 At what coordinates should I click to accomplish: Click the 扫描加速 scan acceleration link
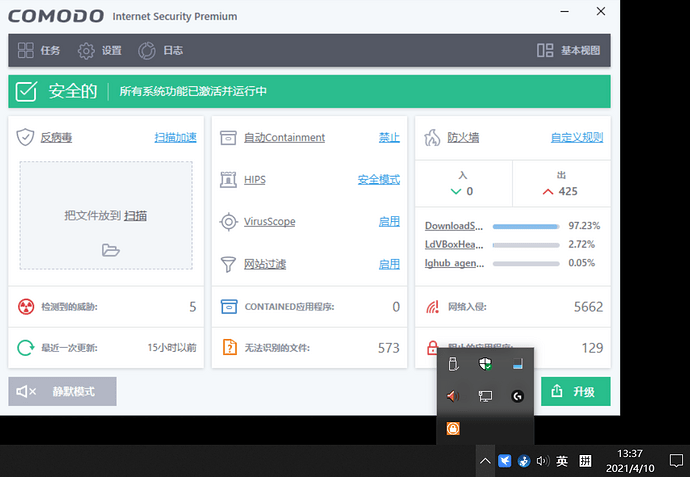pos(176,138)
